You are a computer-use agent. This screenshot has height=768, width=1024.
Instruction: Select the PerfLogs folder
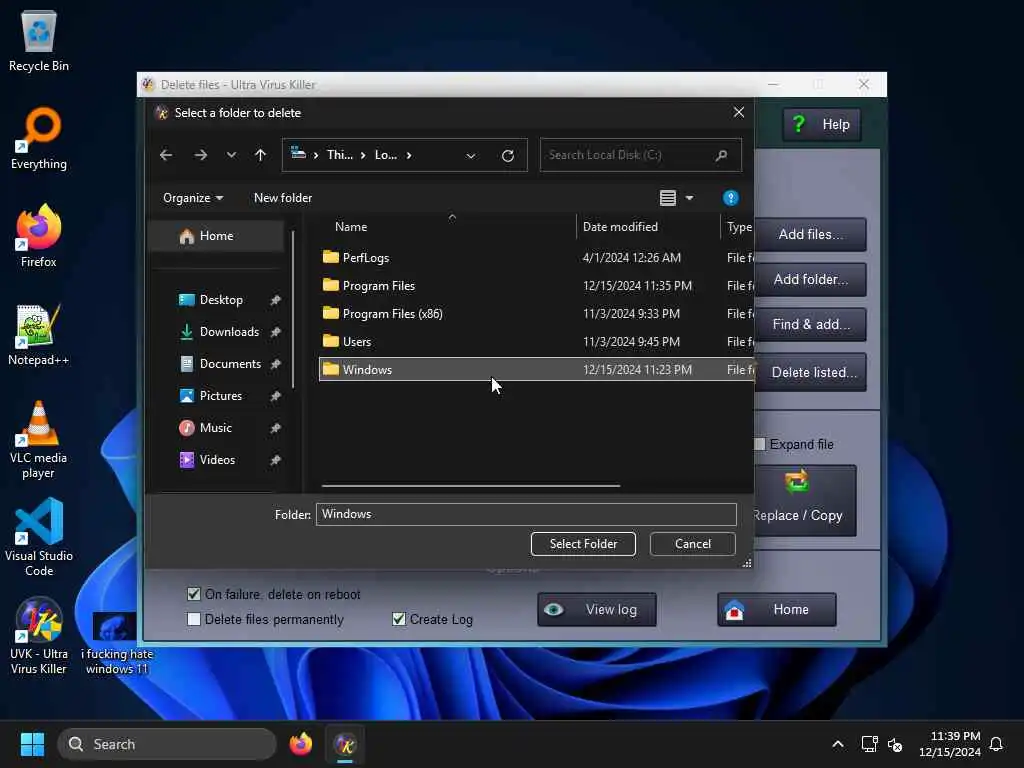pos(536,257)
